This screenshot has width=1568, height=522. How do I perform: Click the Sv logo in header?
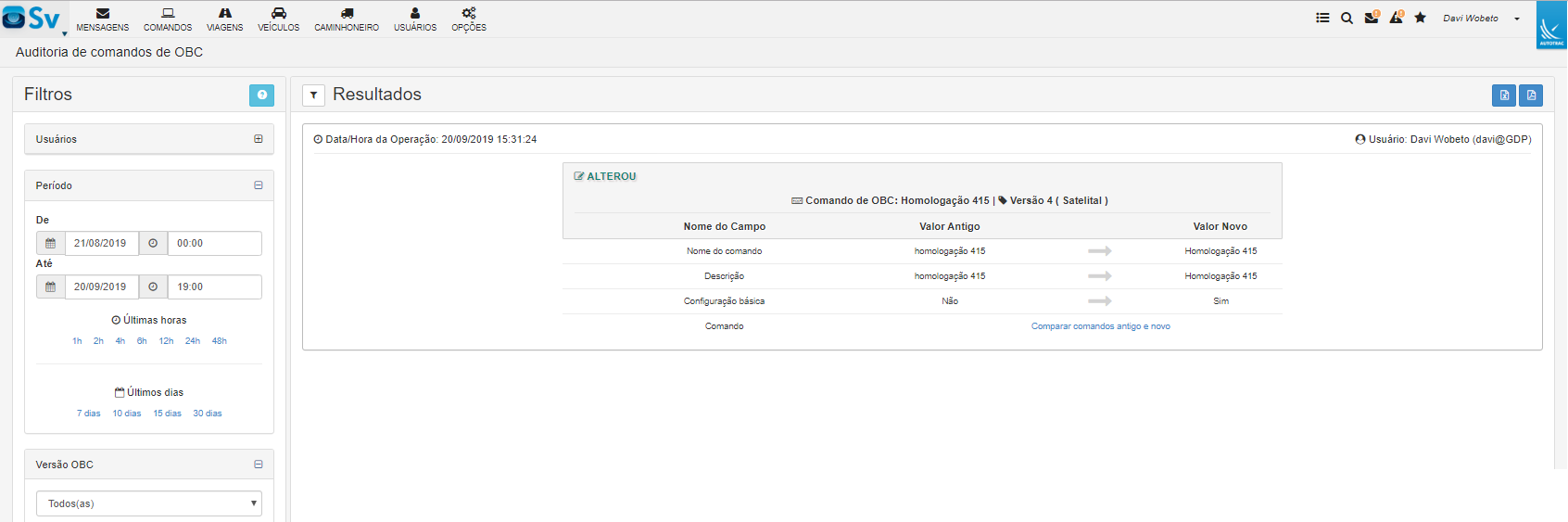point(32,18)
